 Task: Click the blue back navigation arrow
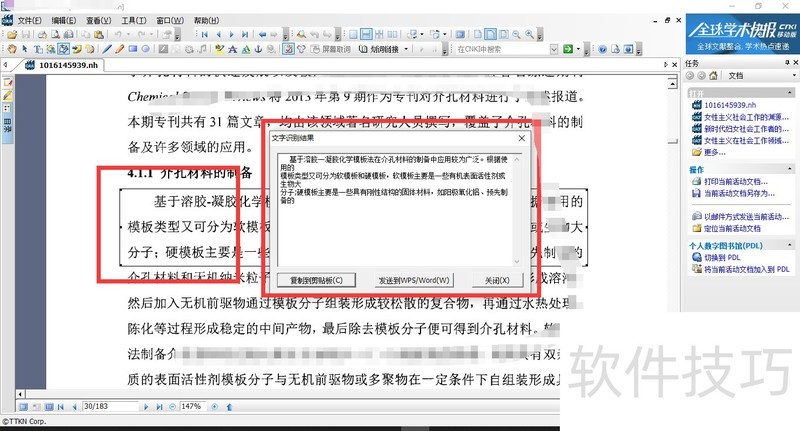tap(262, 35)
